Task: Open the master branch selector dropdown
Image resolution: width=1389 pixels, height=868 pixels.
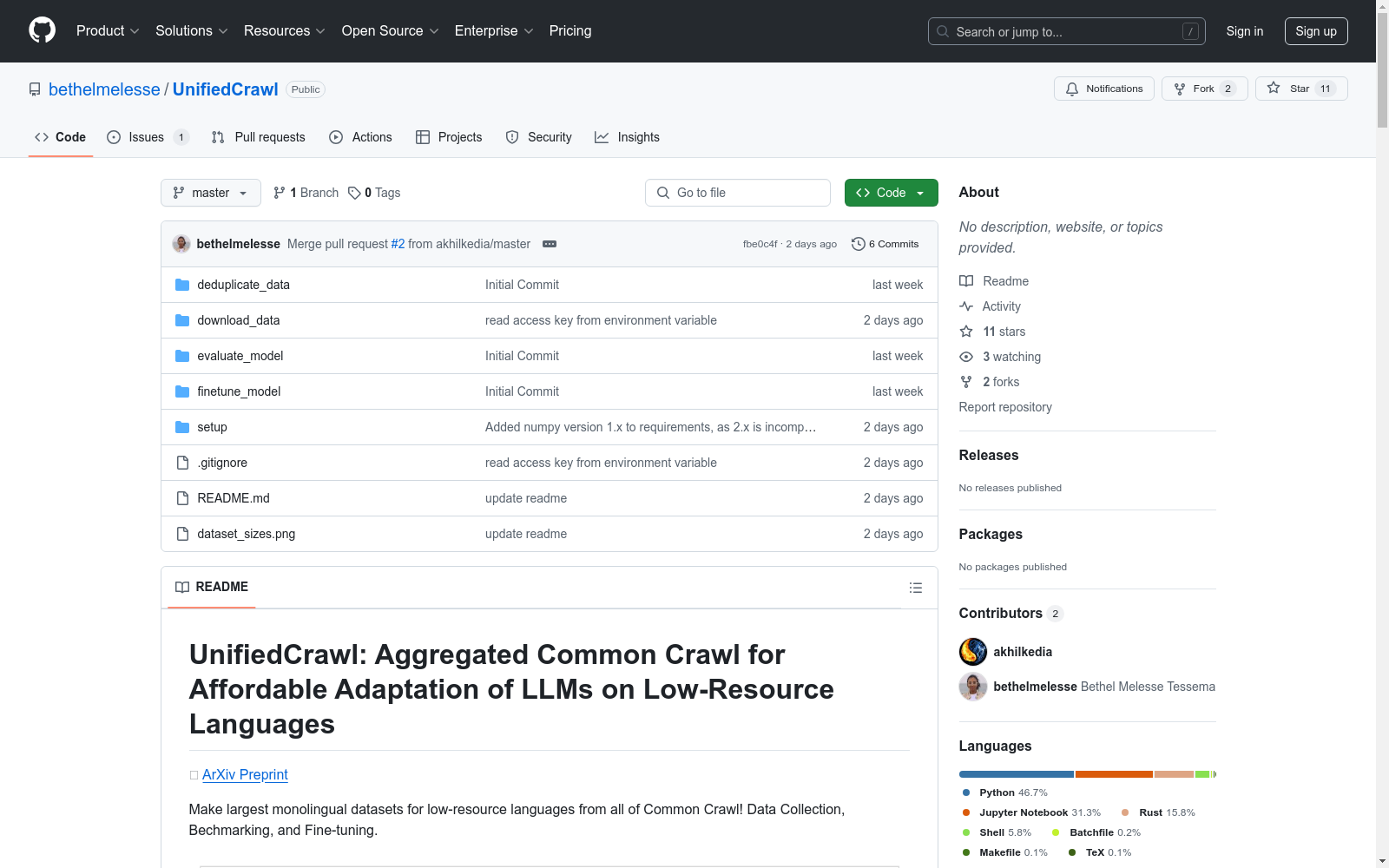Action: (x=211, y=193)
